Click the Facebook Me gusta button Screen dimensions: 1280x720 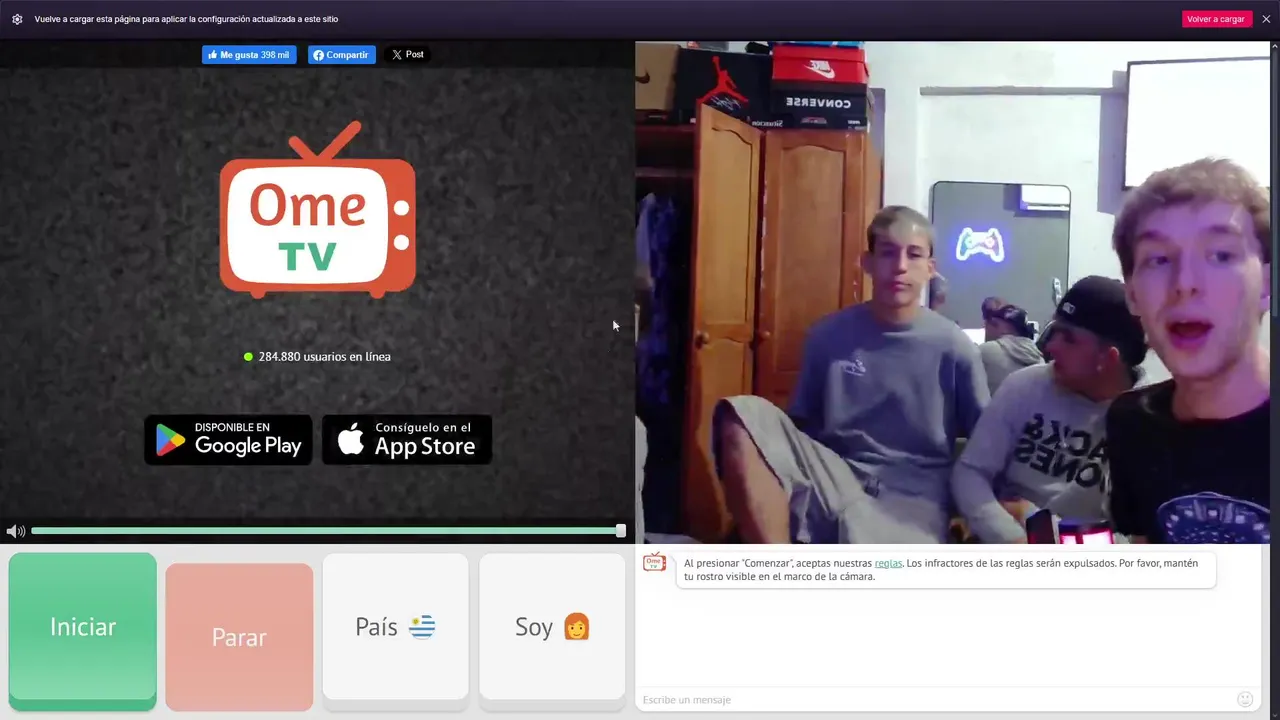click(x=249, y=55)
